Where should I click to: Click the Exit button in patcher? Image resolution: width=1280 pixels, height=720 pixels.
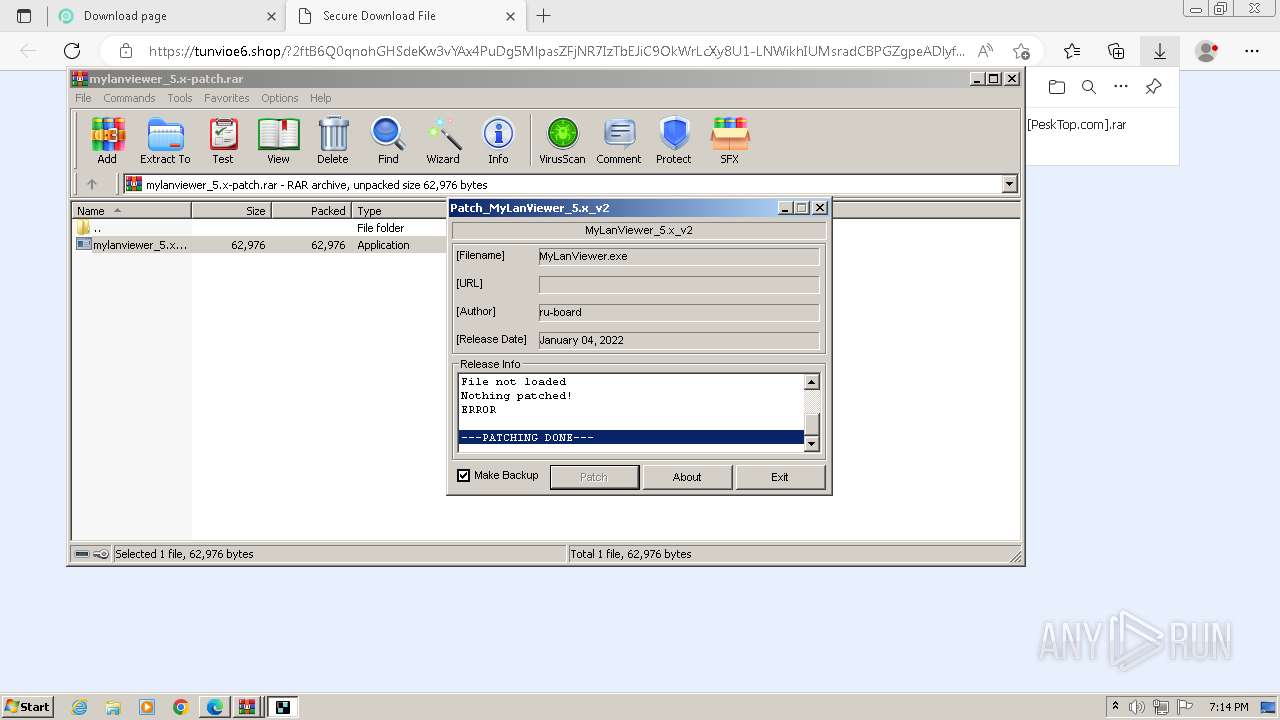(x=780, y=477)
